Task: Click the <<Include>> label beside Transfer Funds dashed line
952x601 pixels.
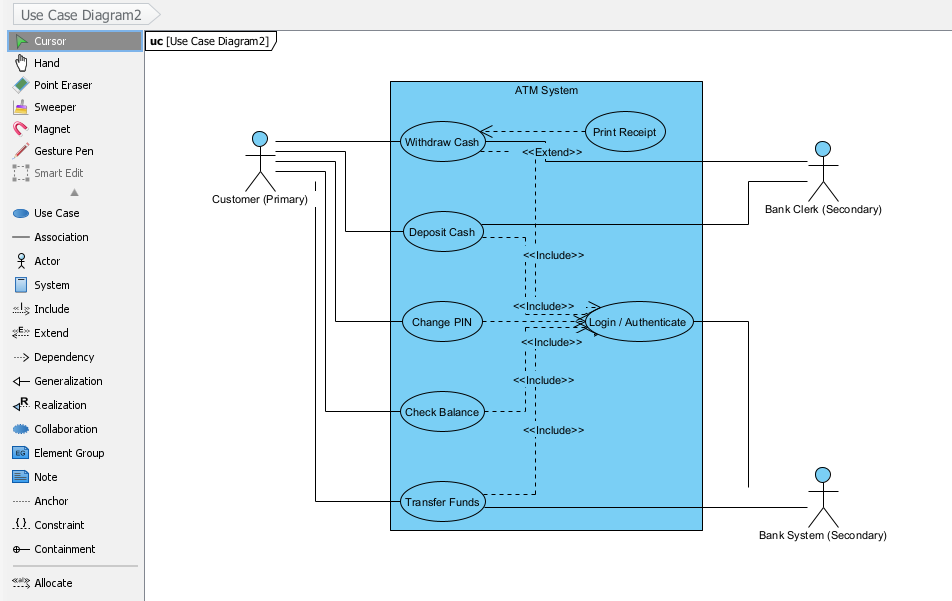Action: pyautogui.click(x=554, y=430)
